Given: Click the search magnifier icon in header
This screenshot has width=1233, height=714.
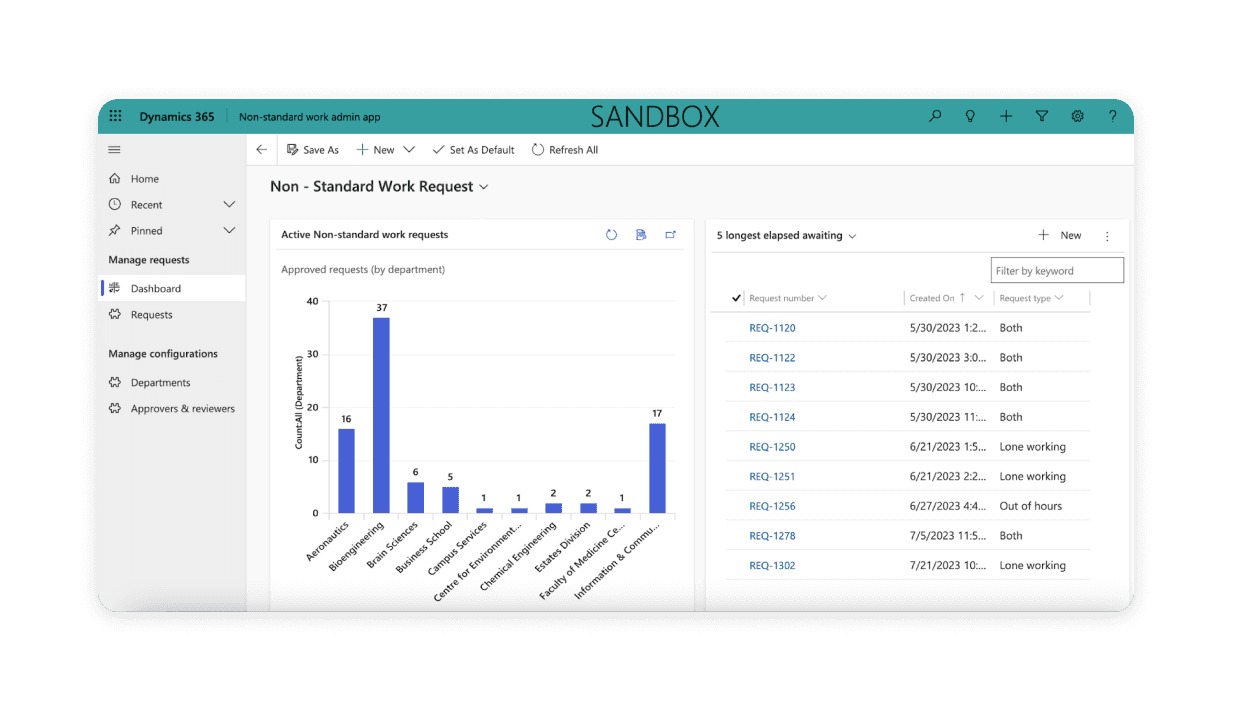Looking at the screenshot, I should coord(935,116).
